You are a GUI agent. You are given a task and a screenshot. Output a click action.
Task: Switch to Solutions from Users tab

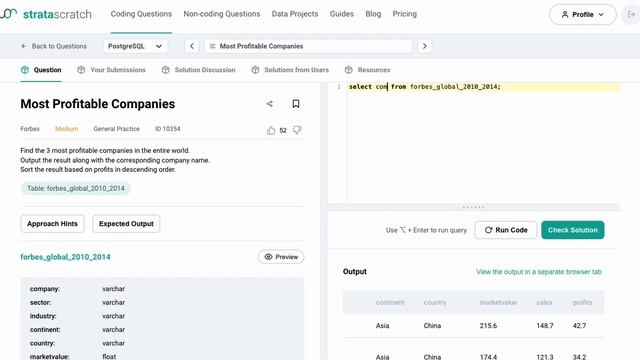[x=290, y=70]
